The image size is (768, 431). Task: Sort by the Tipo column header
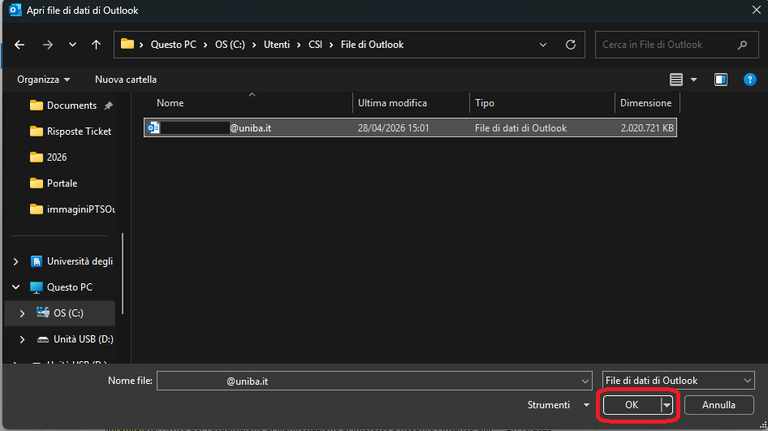(484, 103)
